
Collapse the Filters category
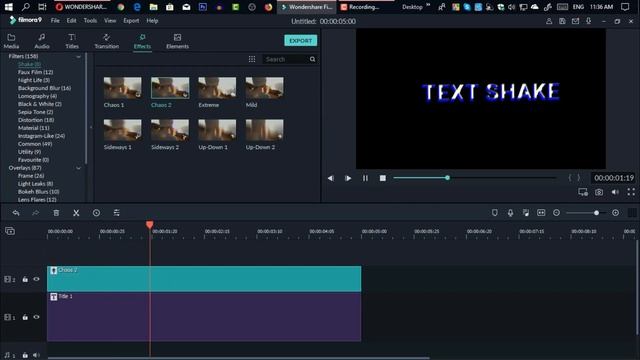click(x=78, y=56)
